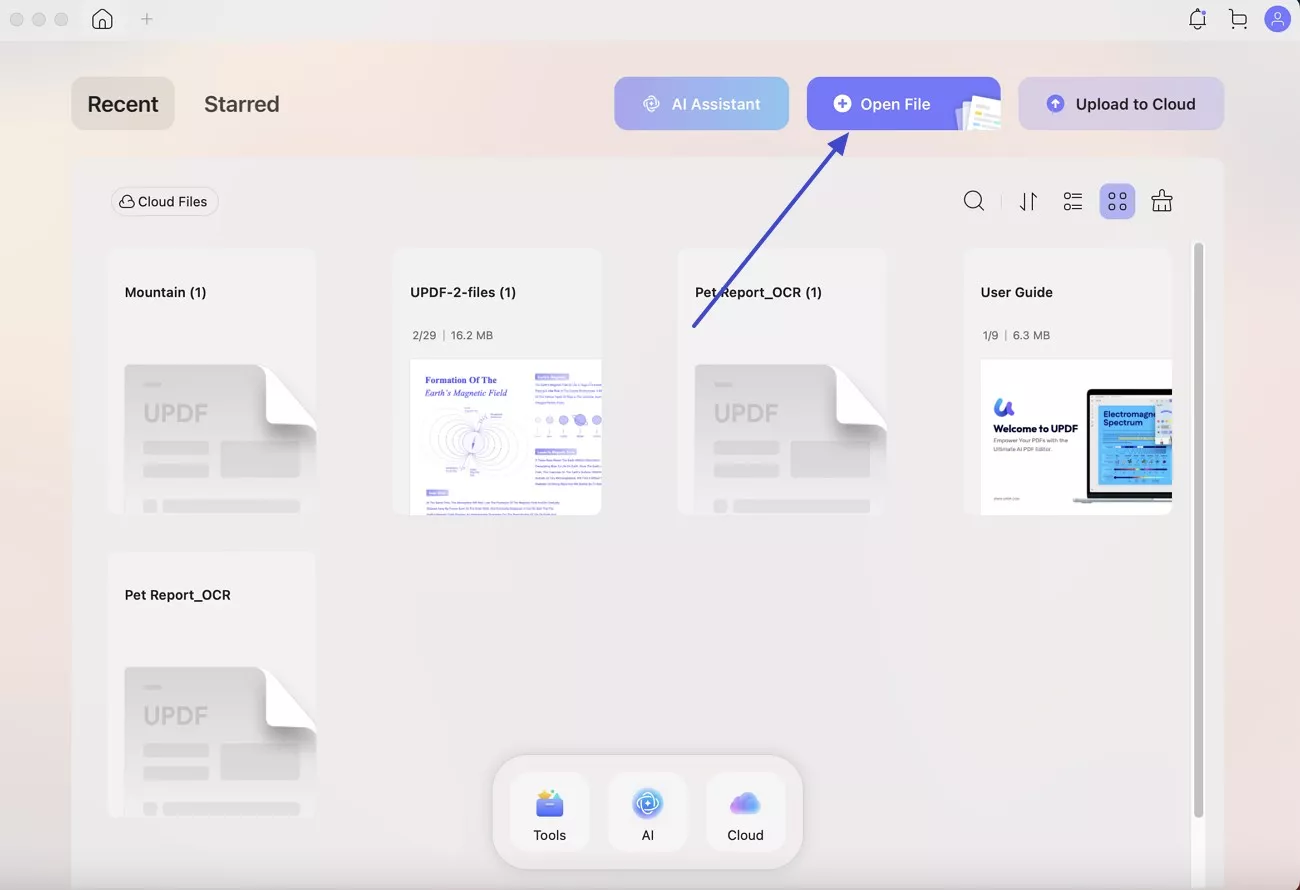Enable grid view layout
1300x890 pixels.
[x=1116, y=201]
